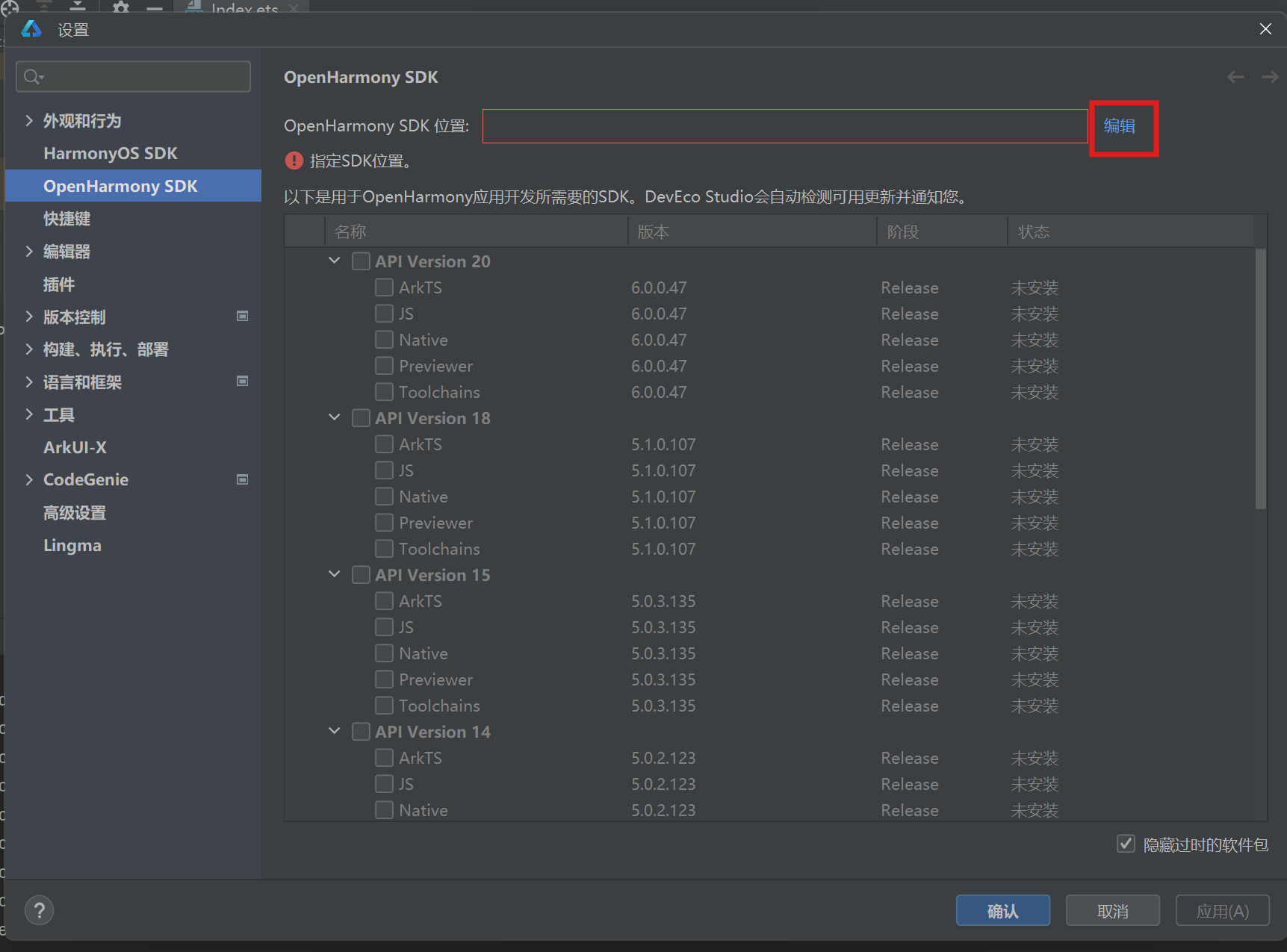Click the project-level icon beside CodeGenie
This screenshot has width=1287, height=952.
(242, 479)
